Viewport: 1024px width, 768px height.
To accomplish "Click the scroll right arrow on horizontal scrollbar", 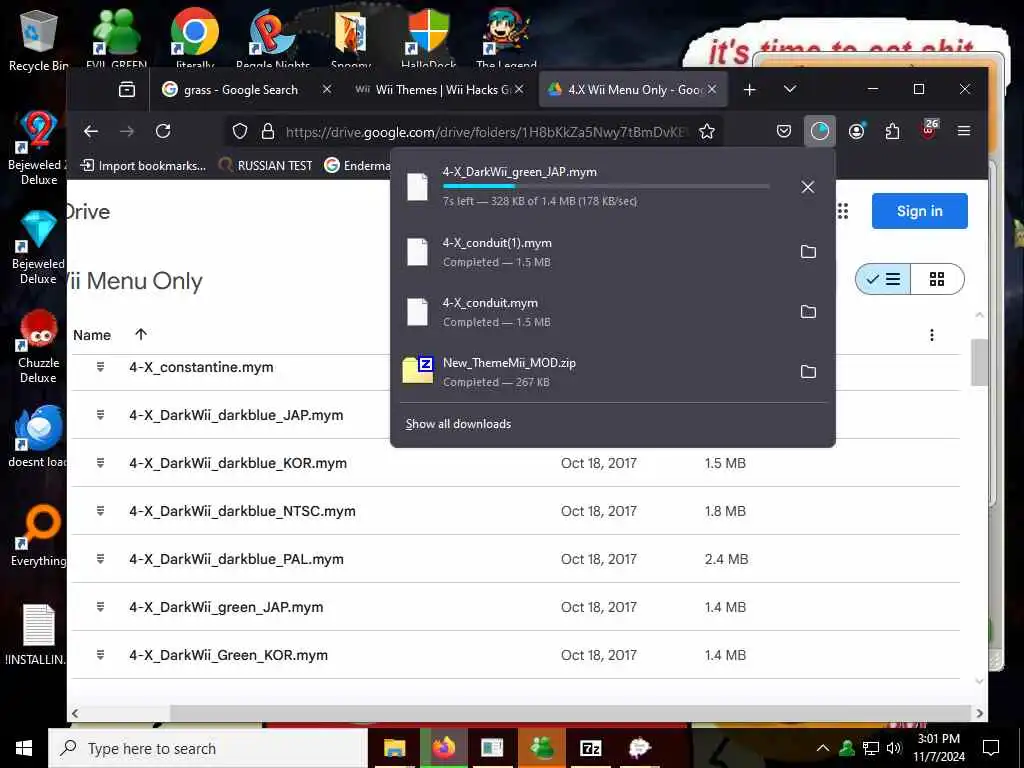I will coord(978,713).
